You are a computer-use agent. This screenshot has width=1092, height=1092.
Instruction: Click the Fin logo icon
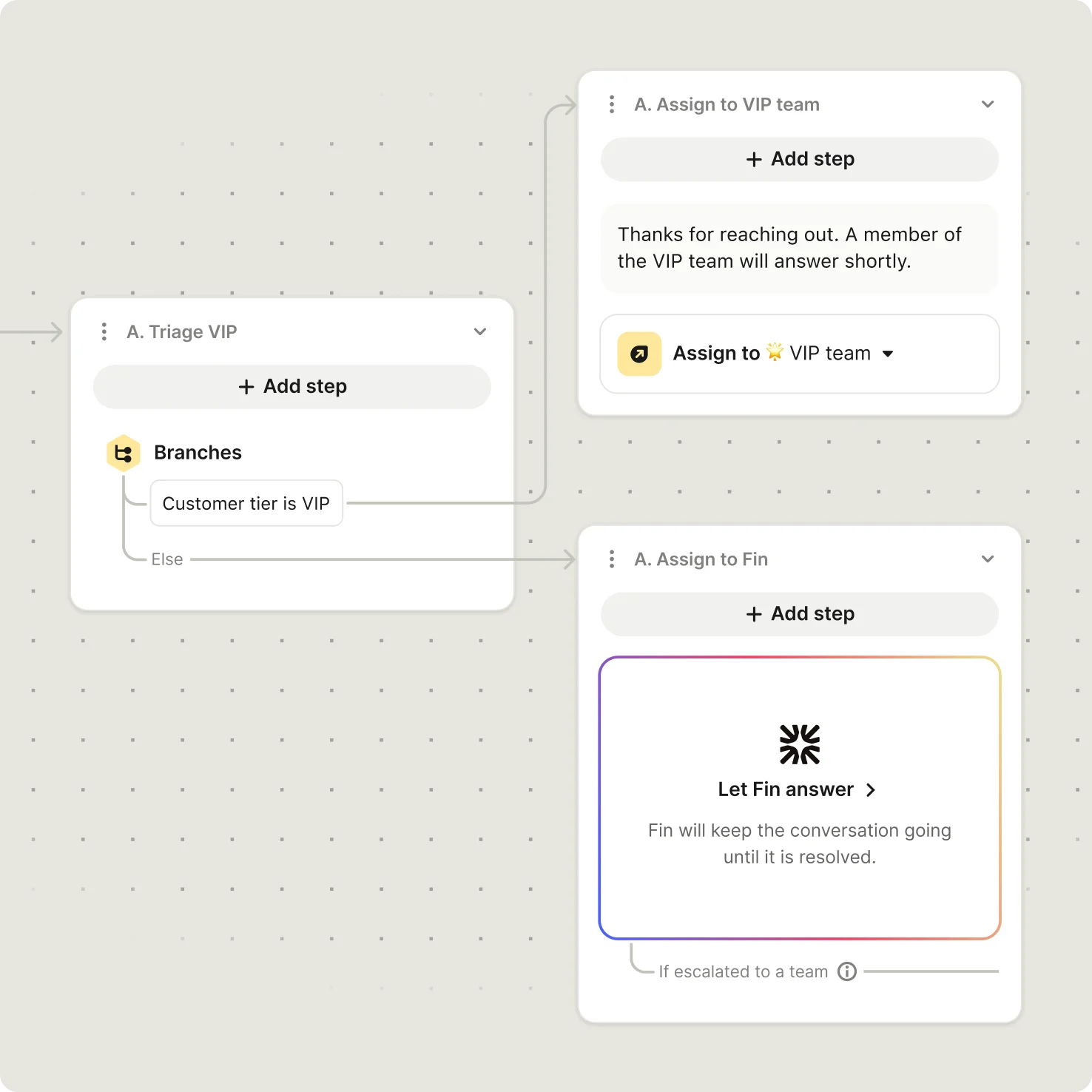click(x=800, y=744)
